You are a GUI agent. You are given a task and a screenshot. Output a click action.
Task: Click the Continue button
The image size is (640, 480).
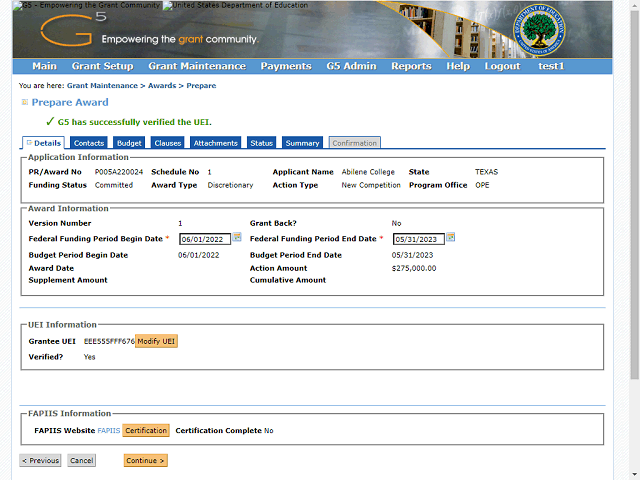[x=145, y=461]
